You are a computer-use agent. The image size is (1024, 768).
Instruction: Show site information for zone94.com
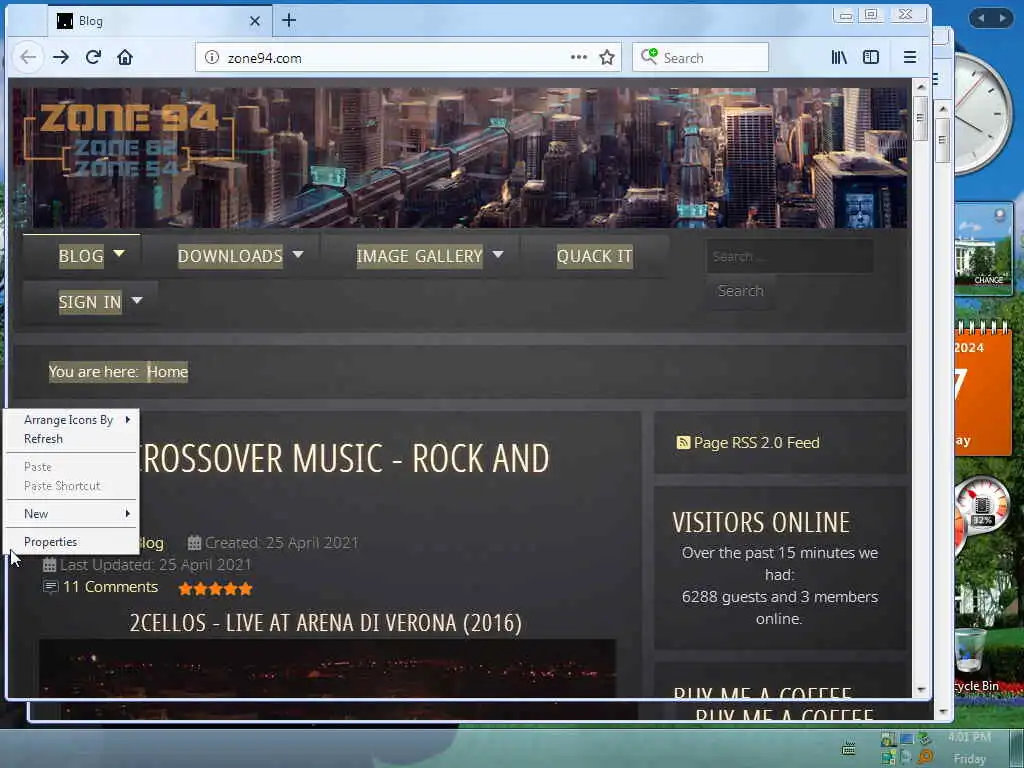tap(212, 57)
